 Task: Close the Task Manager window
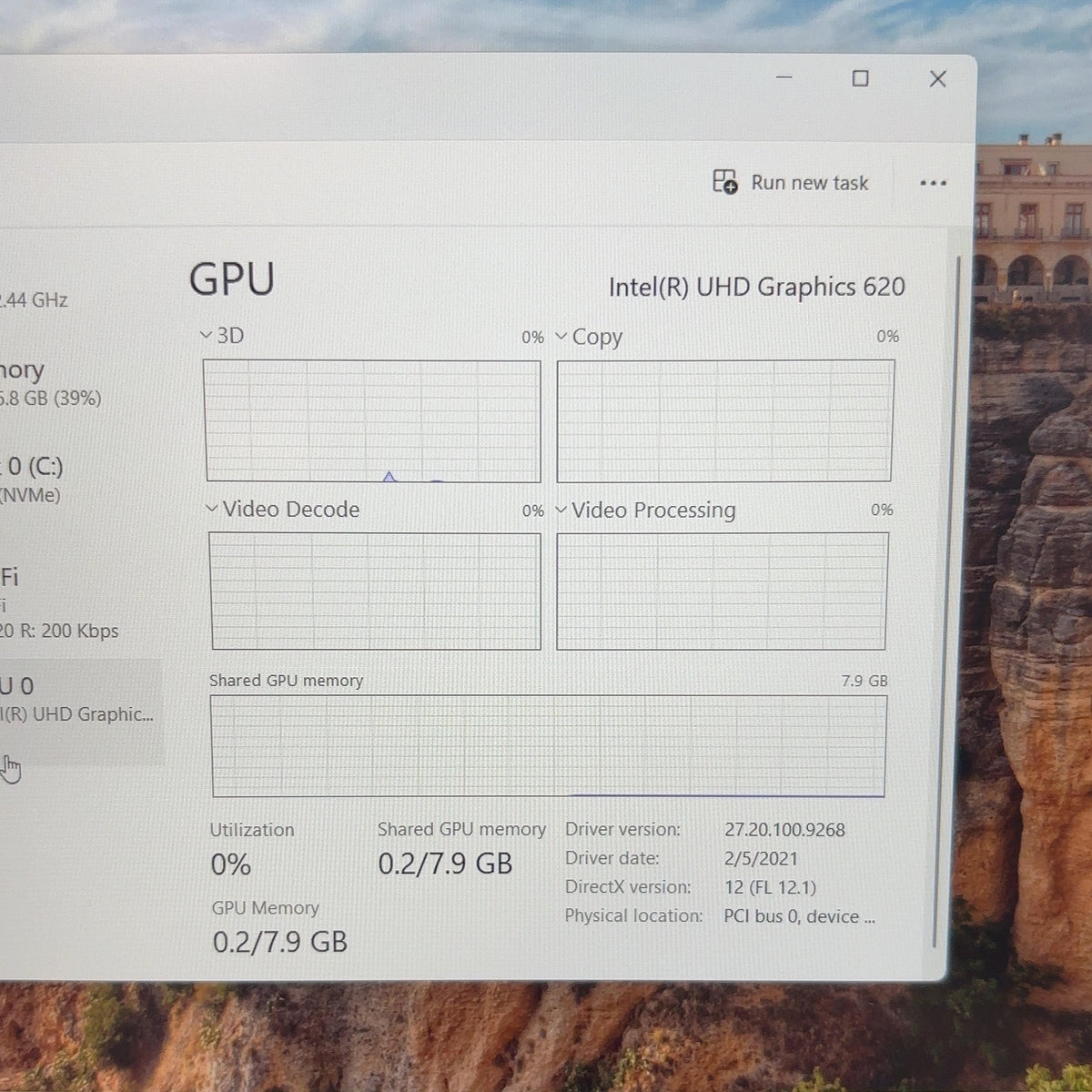tap(937, 79)
